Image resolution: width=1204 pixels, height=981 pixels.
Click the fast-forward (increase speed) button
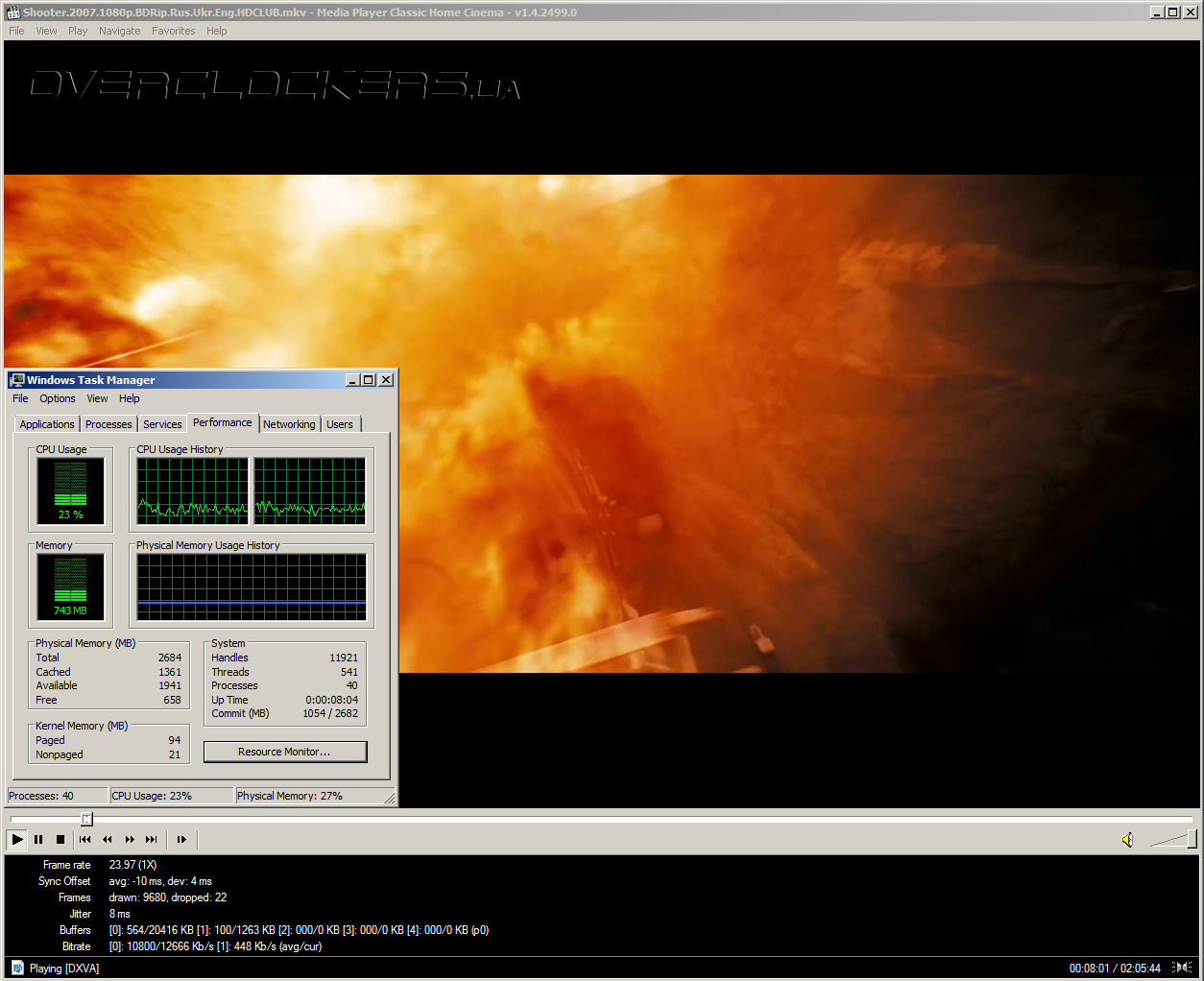click(130, 839)
